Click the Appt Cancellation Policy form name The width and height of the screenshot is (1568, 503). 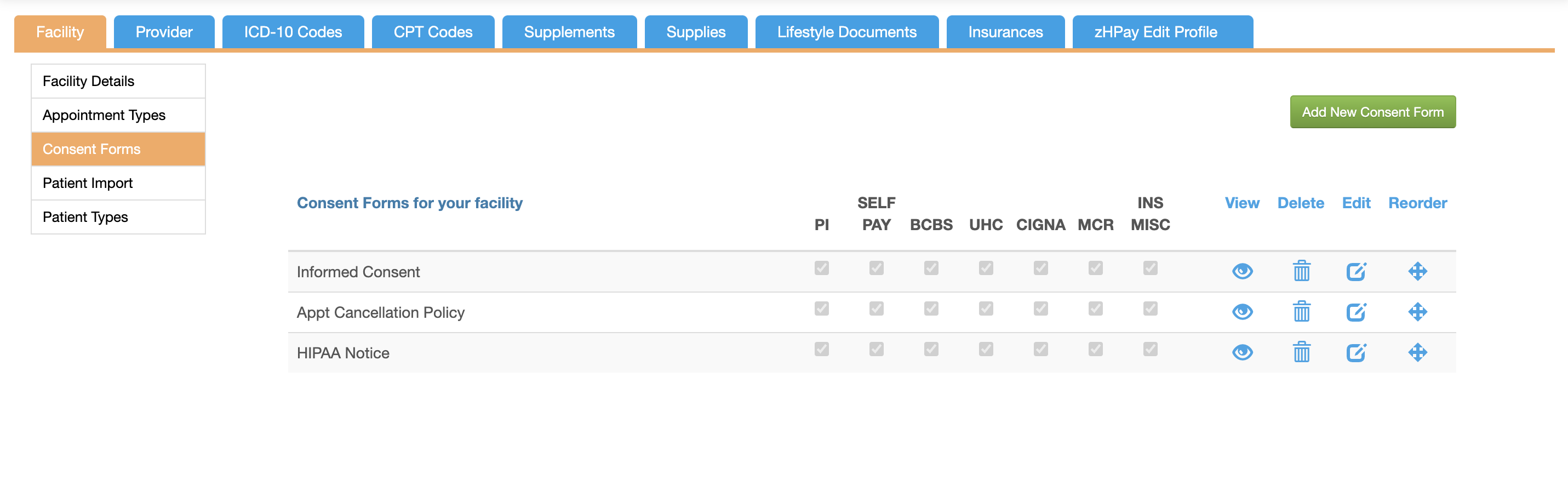click(380, 312)
